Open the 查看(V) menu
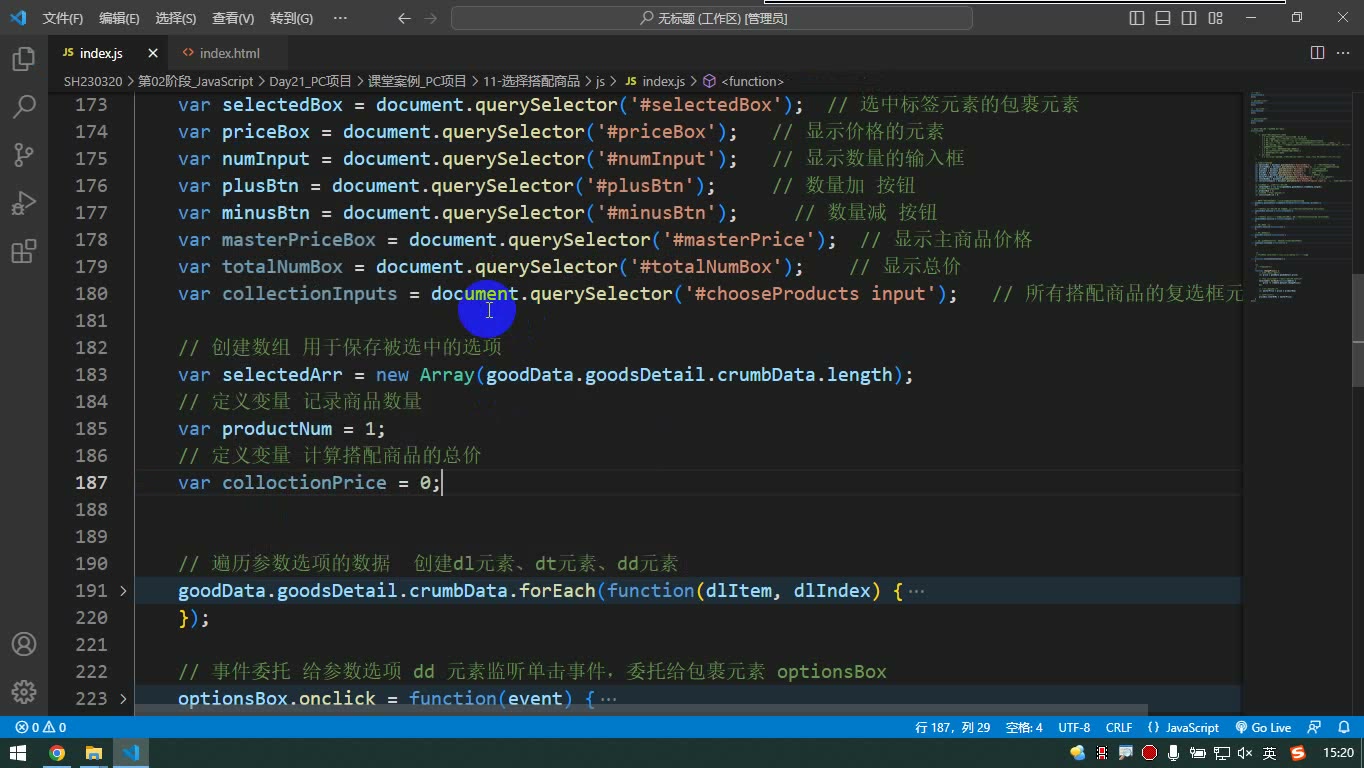1364x768 pixels. [233, 18]
